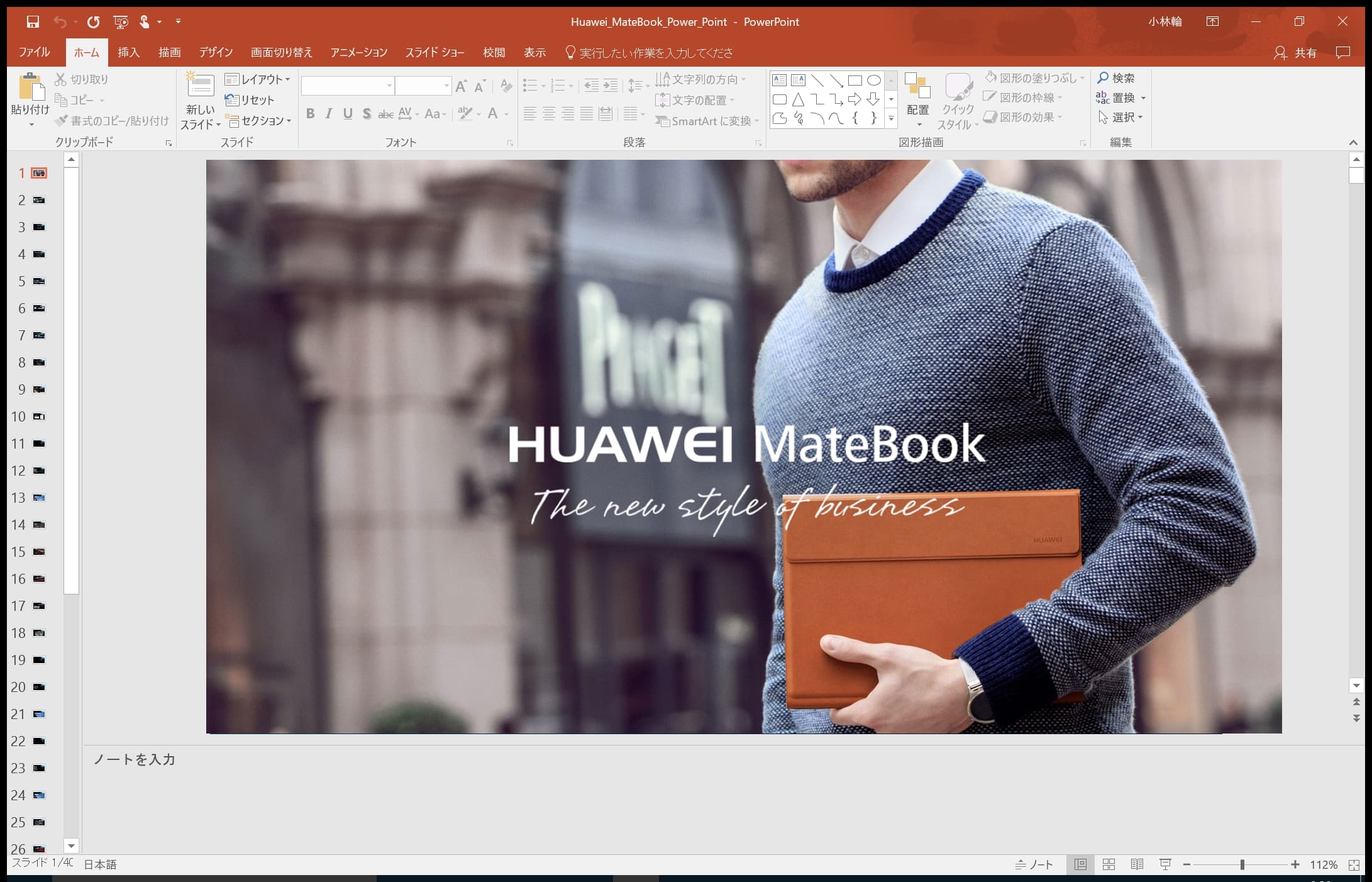Toggle Normal view in the status bar

point(1080,864)
